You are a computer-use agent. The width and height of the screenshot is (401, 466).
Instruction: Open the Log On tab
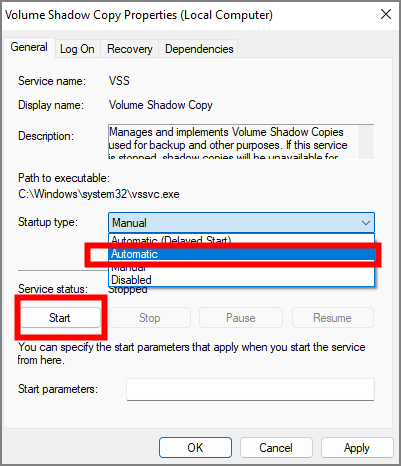tap(77, 49)
